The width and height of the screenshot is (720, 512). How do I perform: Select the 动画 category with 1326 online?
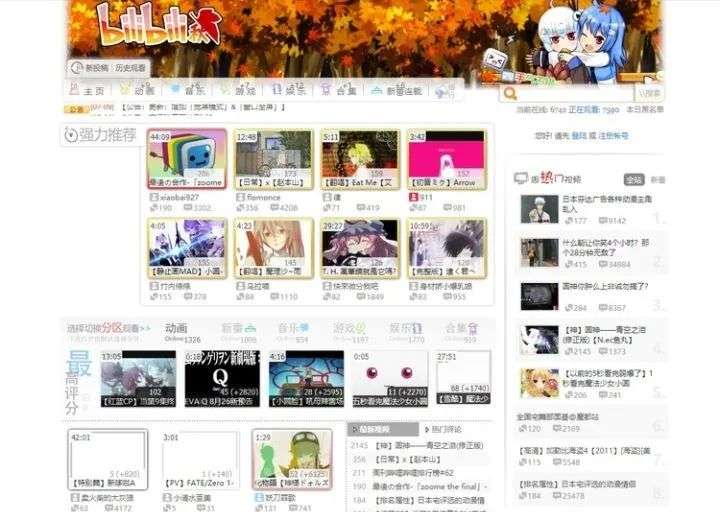point(182,332)
